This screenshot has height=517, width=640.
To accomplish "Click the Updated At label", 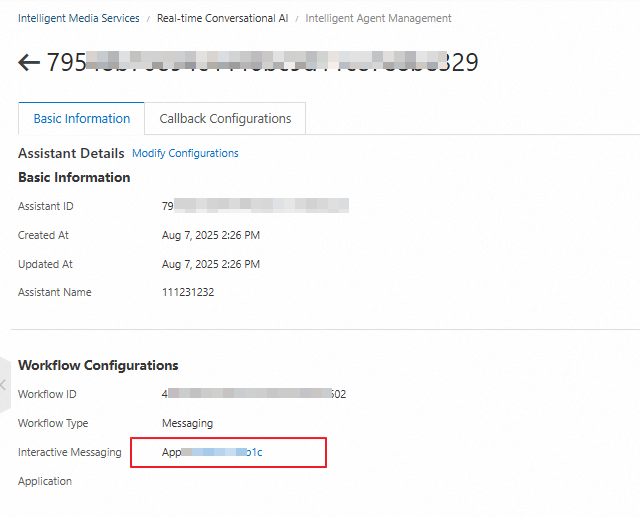I will click(45, 264).
